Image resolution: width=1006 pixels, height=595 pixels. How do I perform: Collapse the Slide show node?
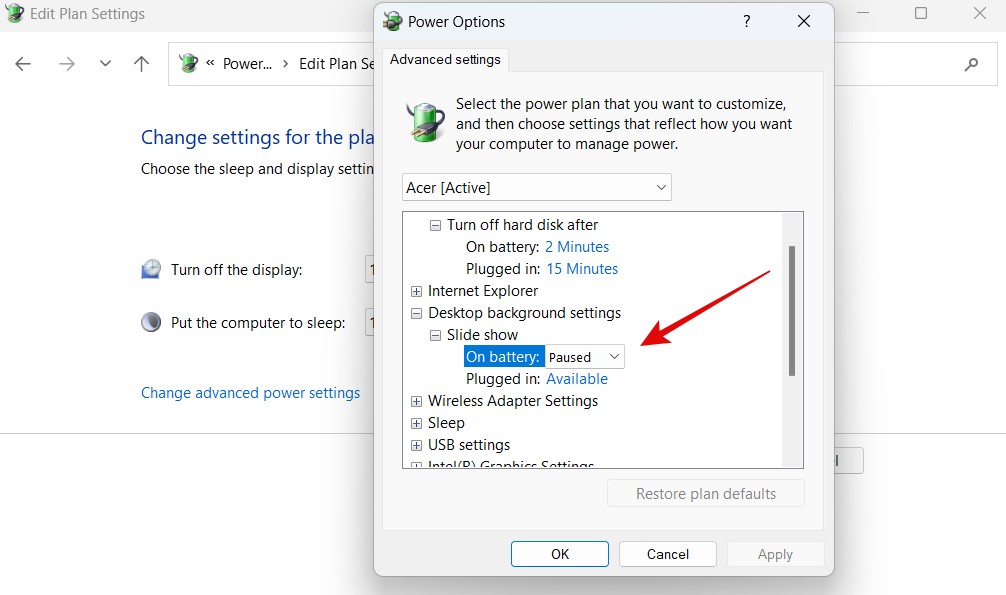coord(435,335)
